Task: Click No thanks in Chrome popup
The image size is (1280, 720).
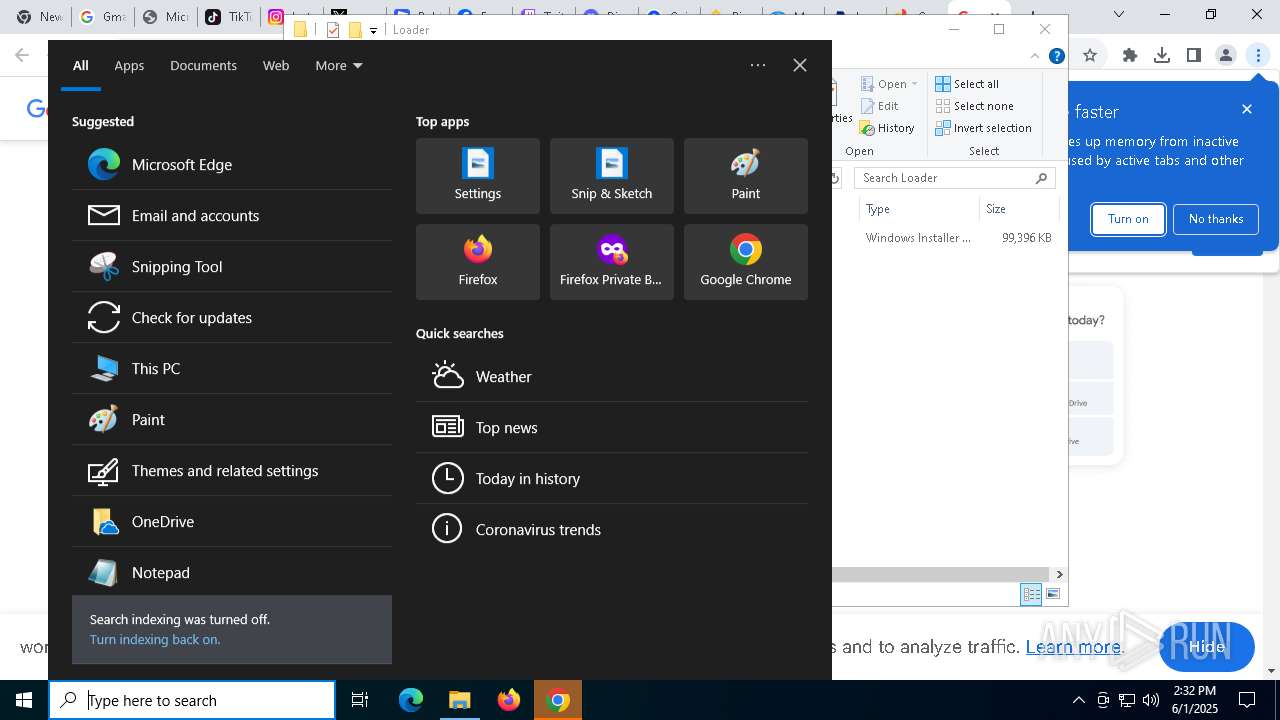Action: point(1216,219)
